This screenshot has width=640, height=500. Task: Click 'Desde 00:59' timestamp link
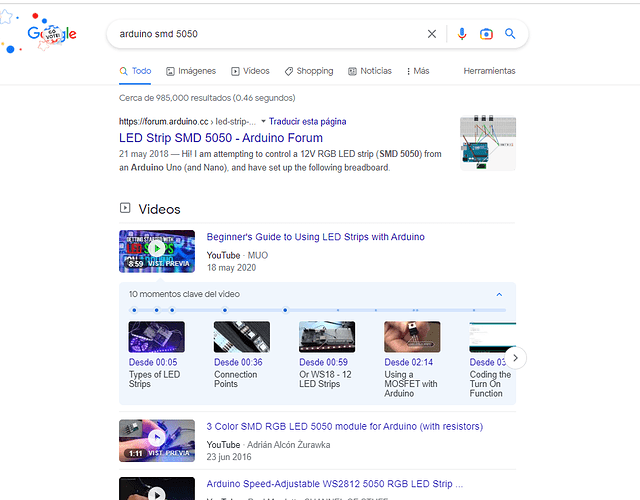(x=323, y=362)
